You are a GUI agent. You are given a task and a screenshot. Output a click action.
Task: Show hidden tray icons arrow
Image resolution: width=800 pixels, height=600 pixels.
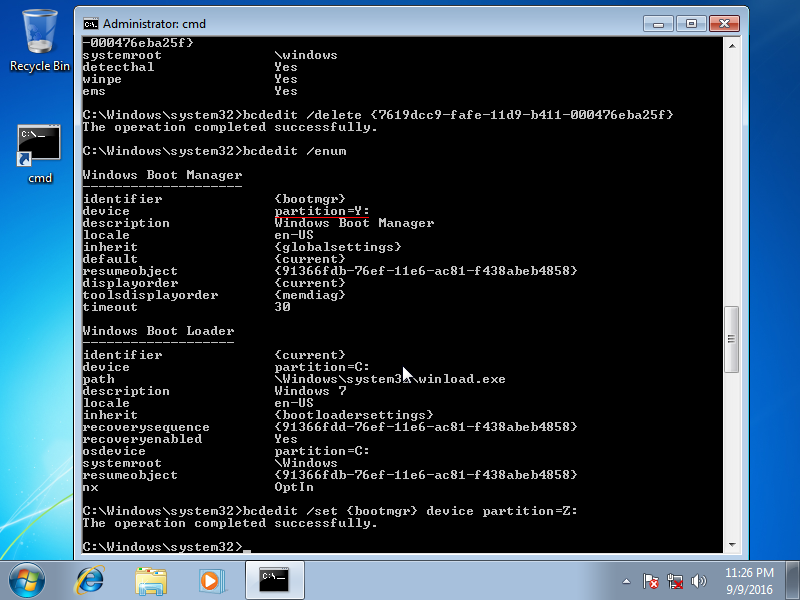pos(627,581)
